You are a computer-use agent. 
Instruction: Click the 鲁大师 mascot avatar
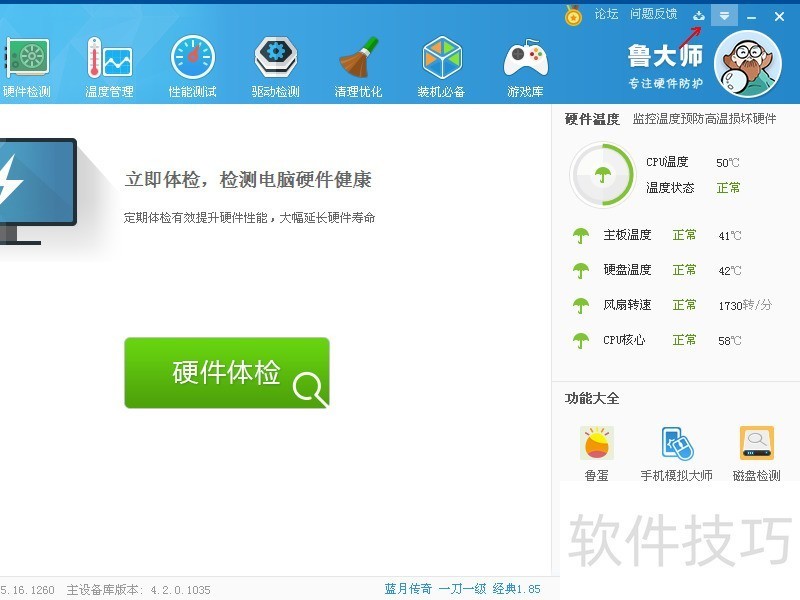(748, 64)
